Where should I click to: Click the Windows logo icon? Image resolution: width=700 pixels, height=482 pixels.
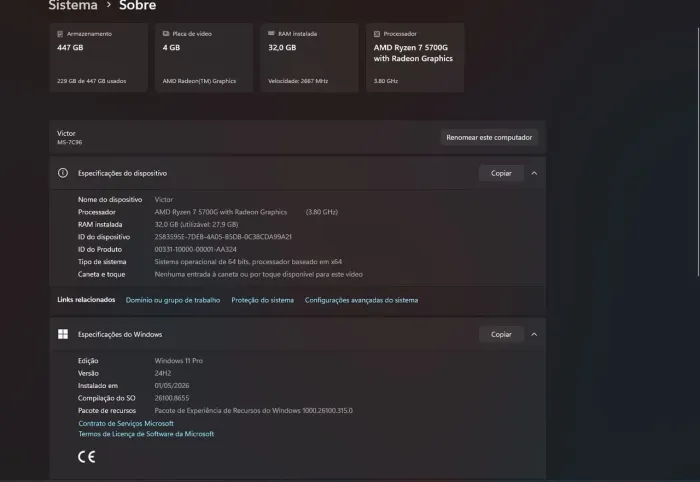click(63, 334)
